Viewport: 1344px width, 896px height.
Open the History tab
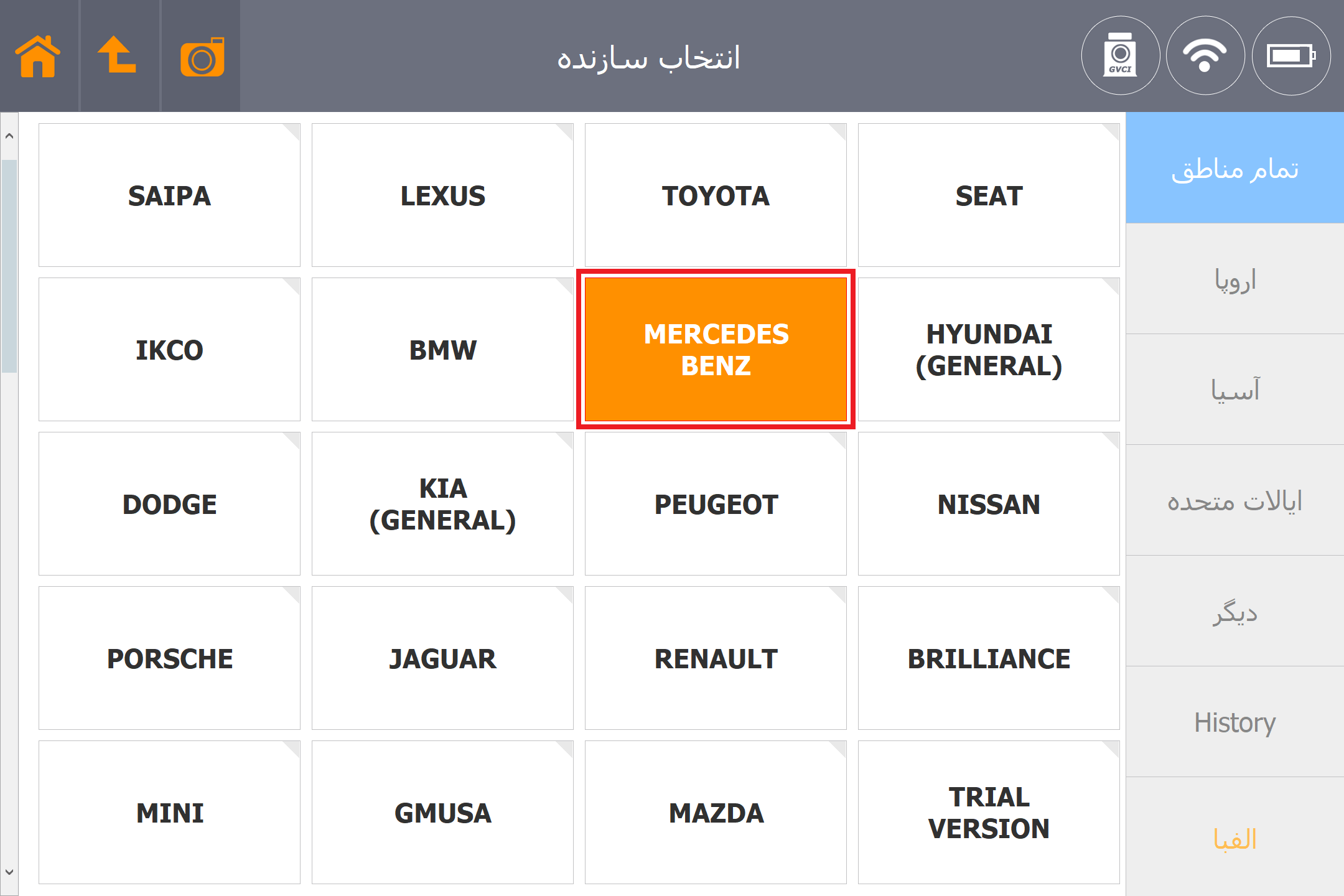[x=1234, y=722]
